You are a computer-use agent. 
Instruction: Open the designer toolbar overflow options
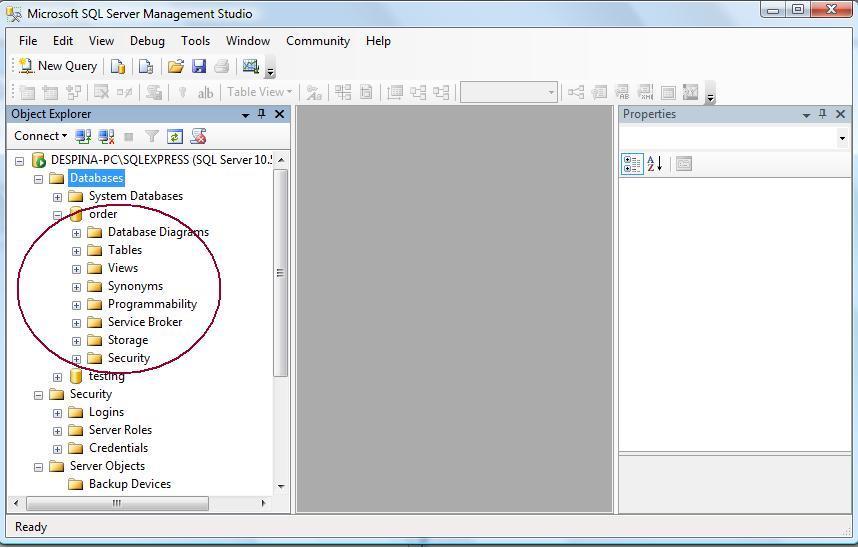(x=710, y=93)
